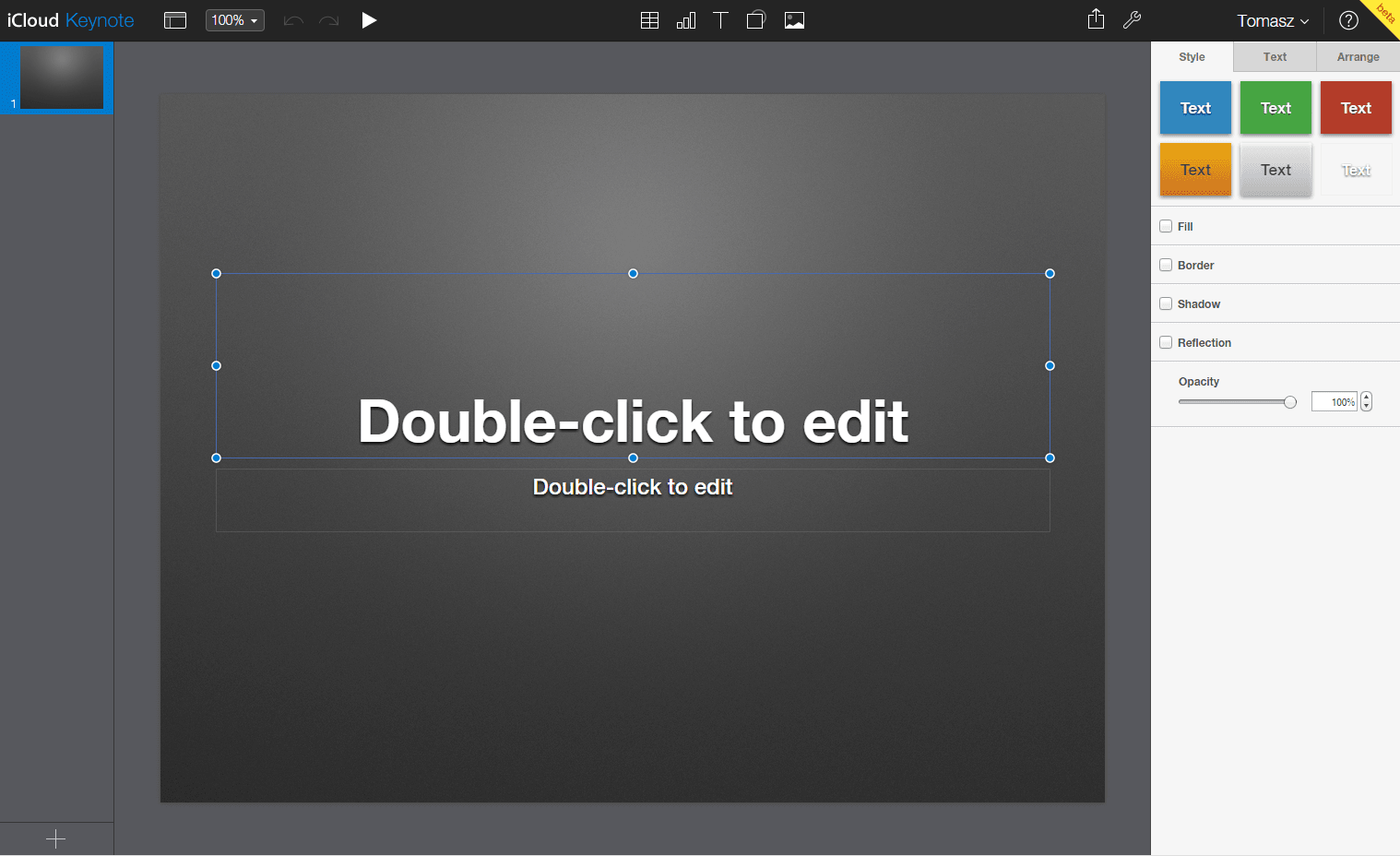Open the 100% zoom dropdown
Screen dimensions: 1400x856
pyautogui.click(x=234, y=20)
